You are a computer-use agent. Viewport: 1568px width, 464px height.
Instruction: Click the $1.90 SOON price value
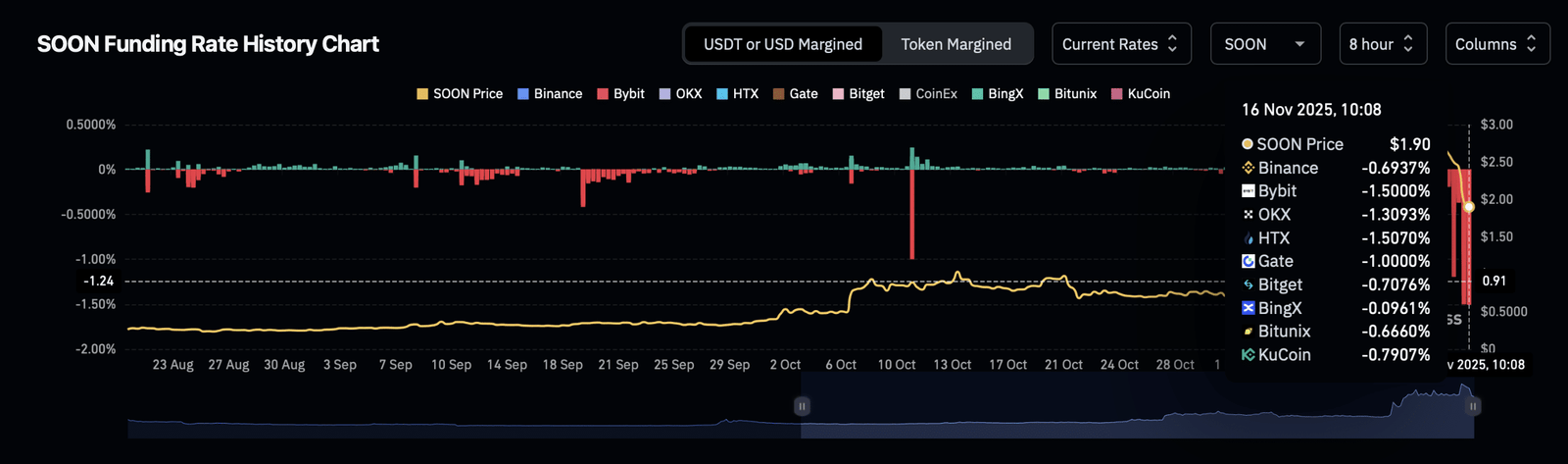point(1410,144)
